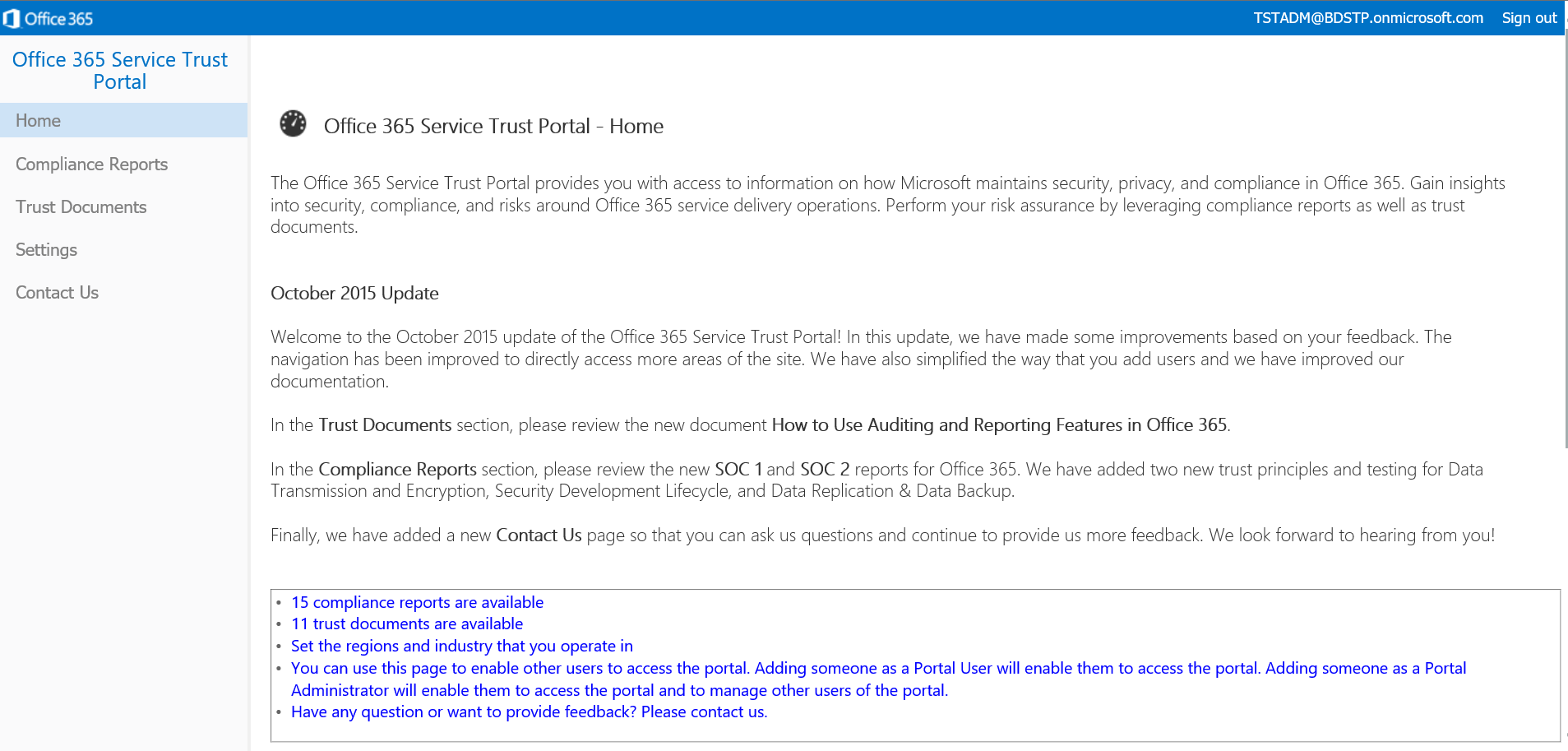The height and width of the screenshot is (751, 1568).
Task: Open the 11 trust documents link
Action: (406, 624)
